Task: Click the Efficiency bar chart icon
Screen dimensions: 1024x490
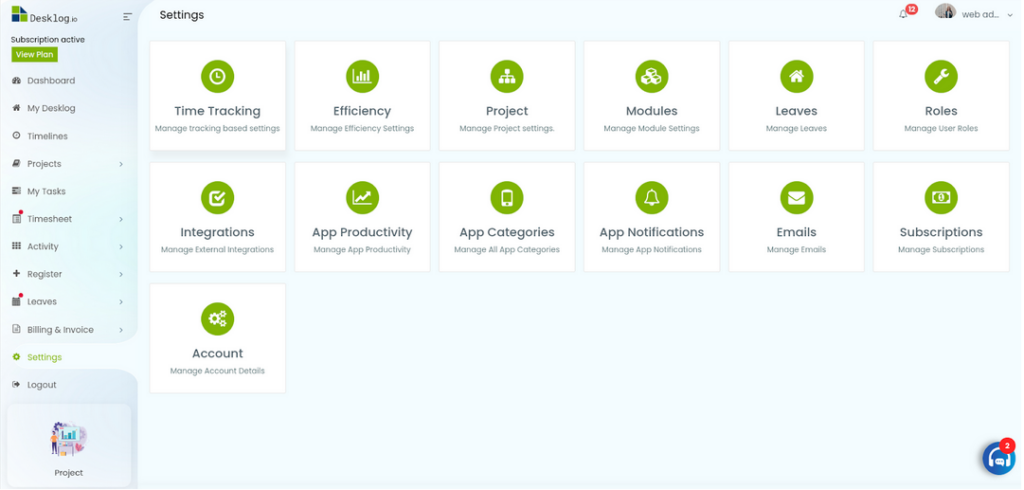Action: [x=362, y=76]
